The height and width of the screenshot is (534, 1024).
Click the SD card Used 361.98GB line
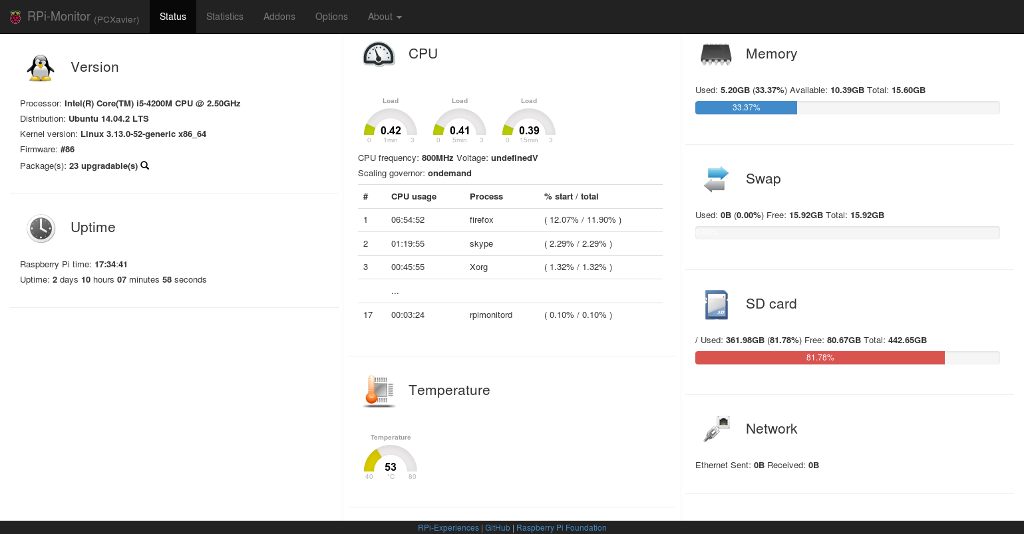click(x=811, y=340)
